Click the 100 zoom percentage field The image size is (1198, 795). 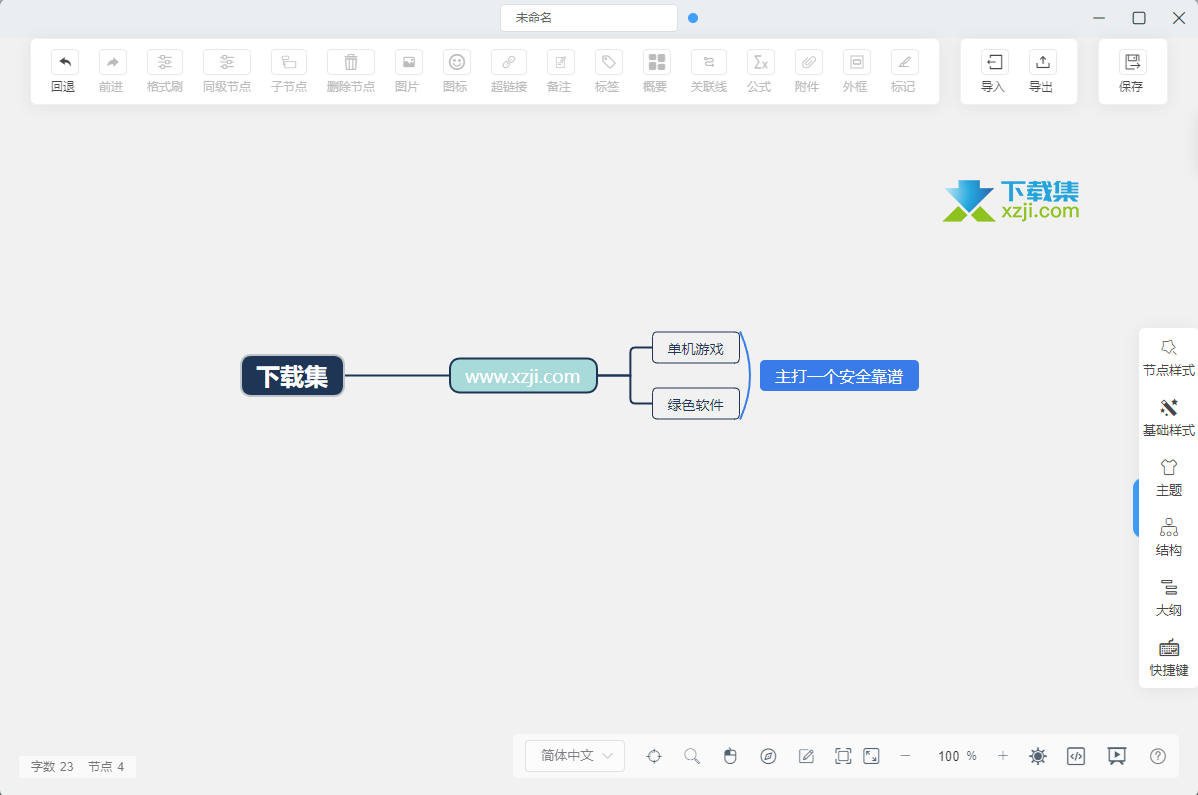(949, 756)
